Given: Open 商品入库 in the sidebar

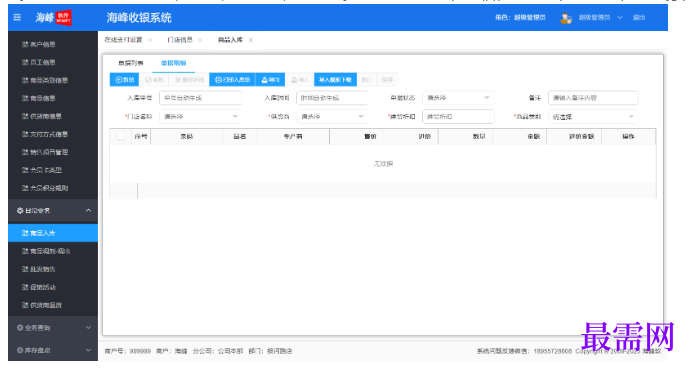Looking at the screenshot, I should coord(53,233).
